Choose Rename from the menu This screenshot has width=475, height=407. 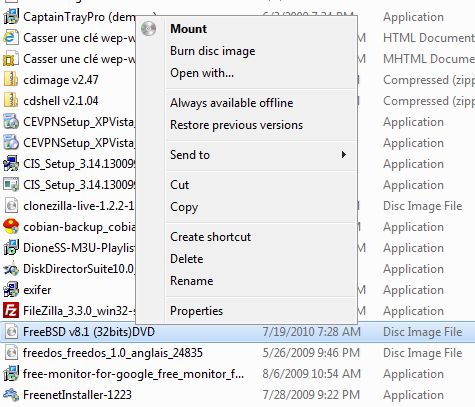click(192, 281)
